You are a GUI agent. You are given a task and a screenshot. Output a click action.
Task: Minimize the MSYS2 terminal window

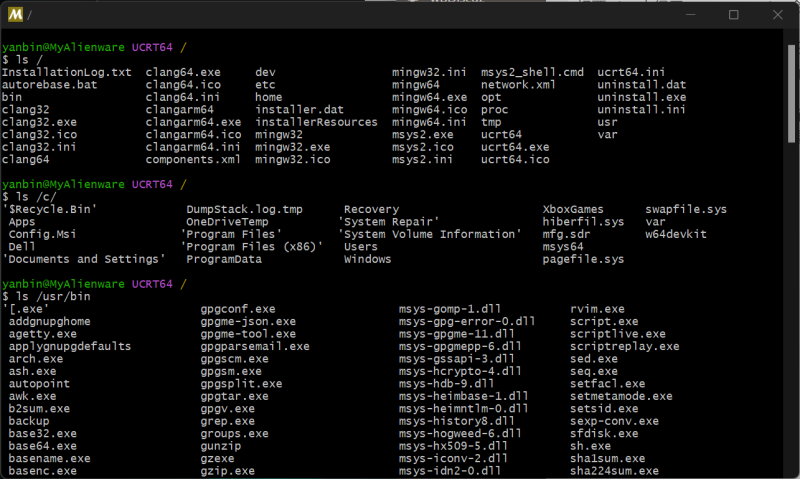(x=686, y=15)
